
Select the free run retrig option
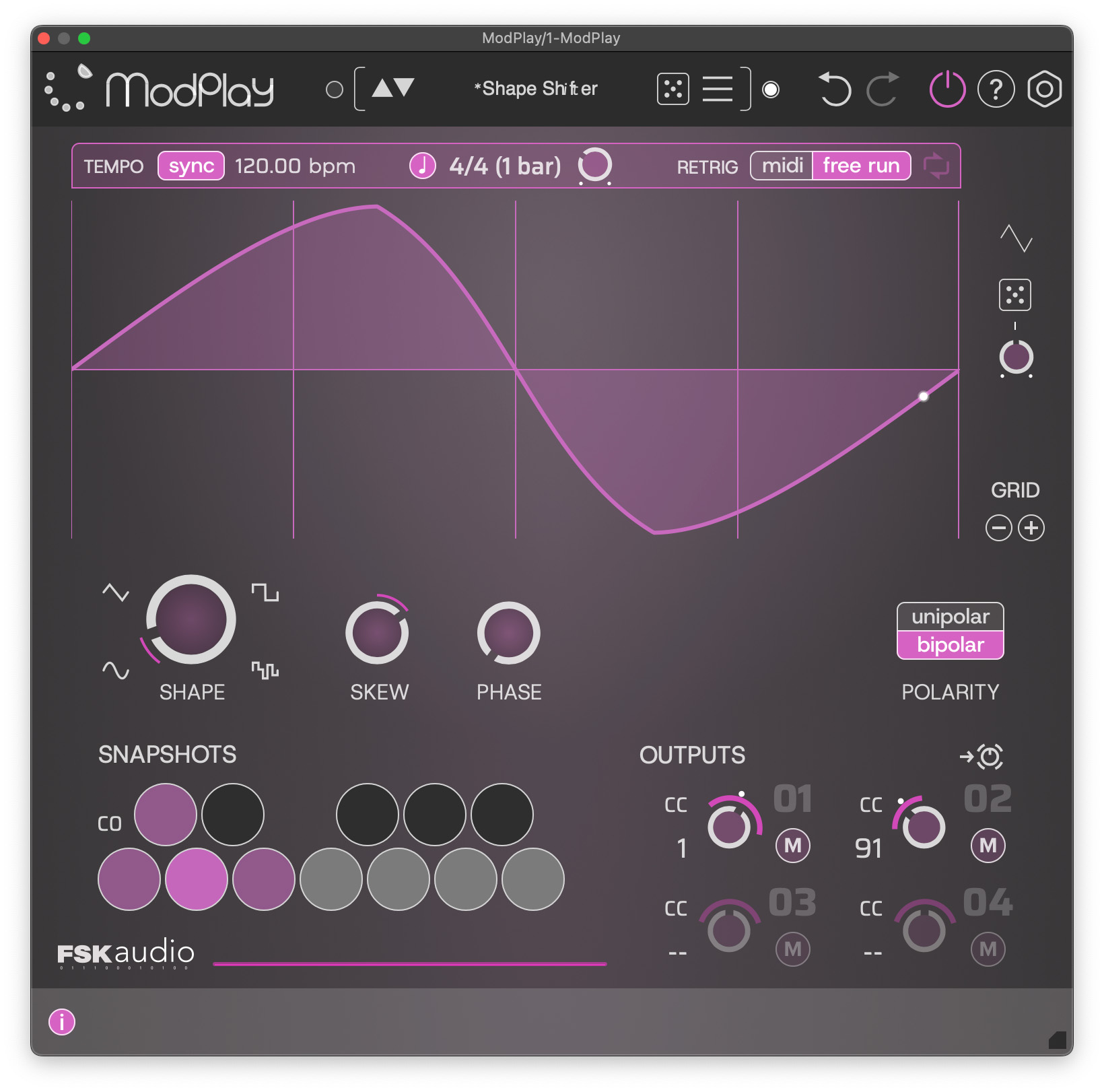point(861,166)
